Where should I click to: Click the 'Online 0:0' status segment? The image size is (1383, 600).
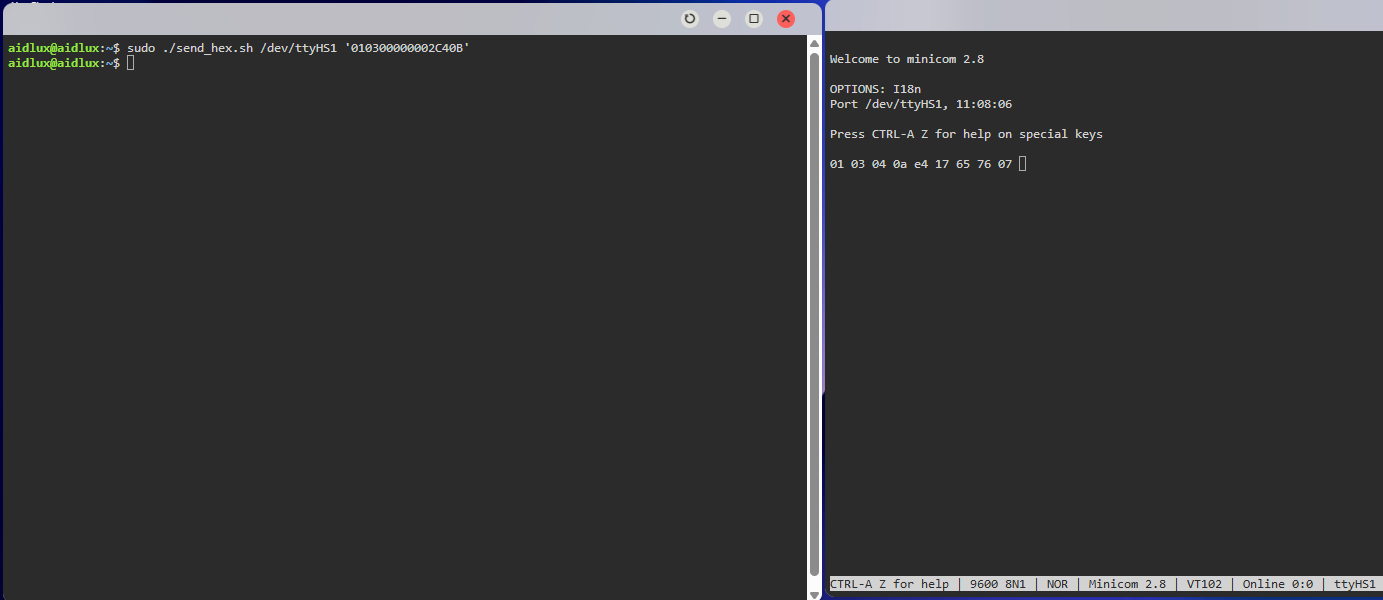coord(1276,584)
